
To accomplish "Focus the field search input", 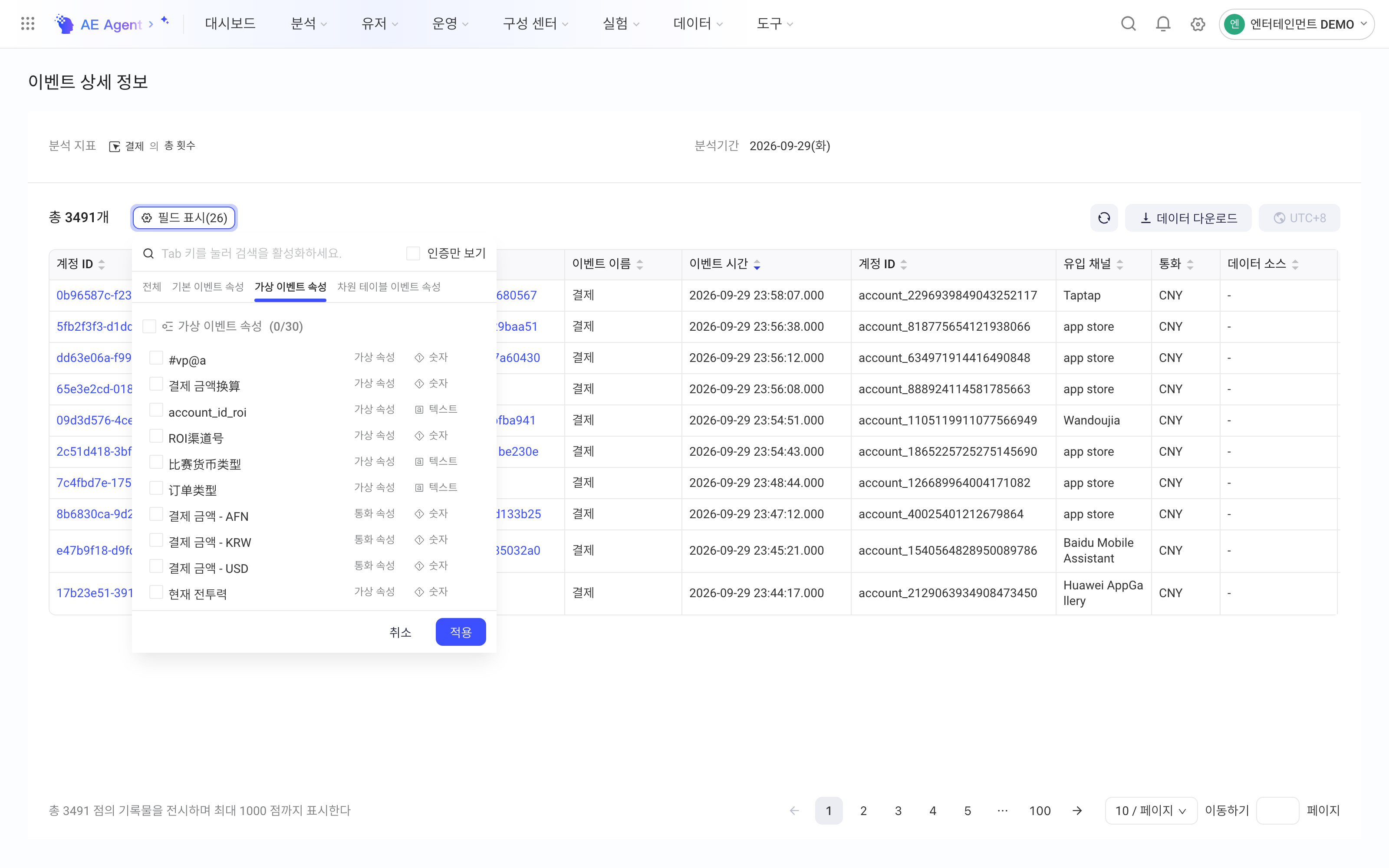I will tap(278, 253).
